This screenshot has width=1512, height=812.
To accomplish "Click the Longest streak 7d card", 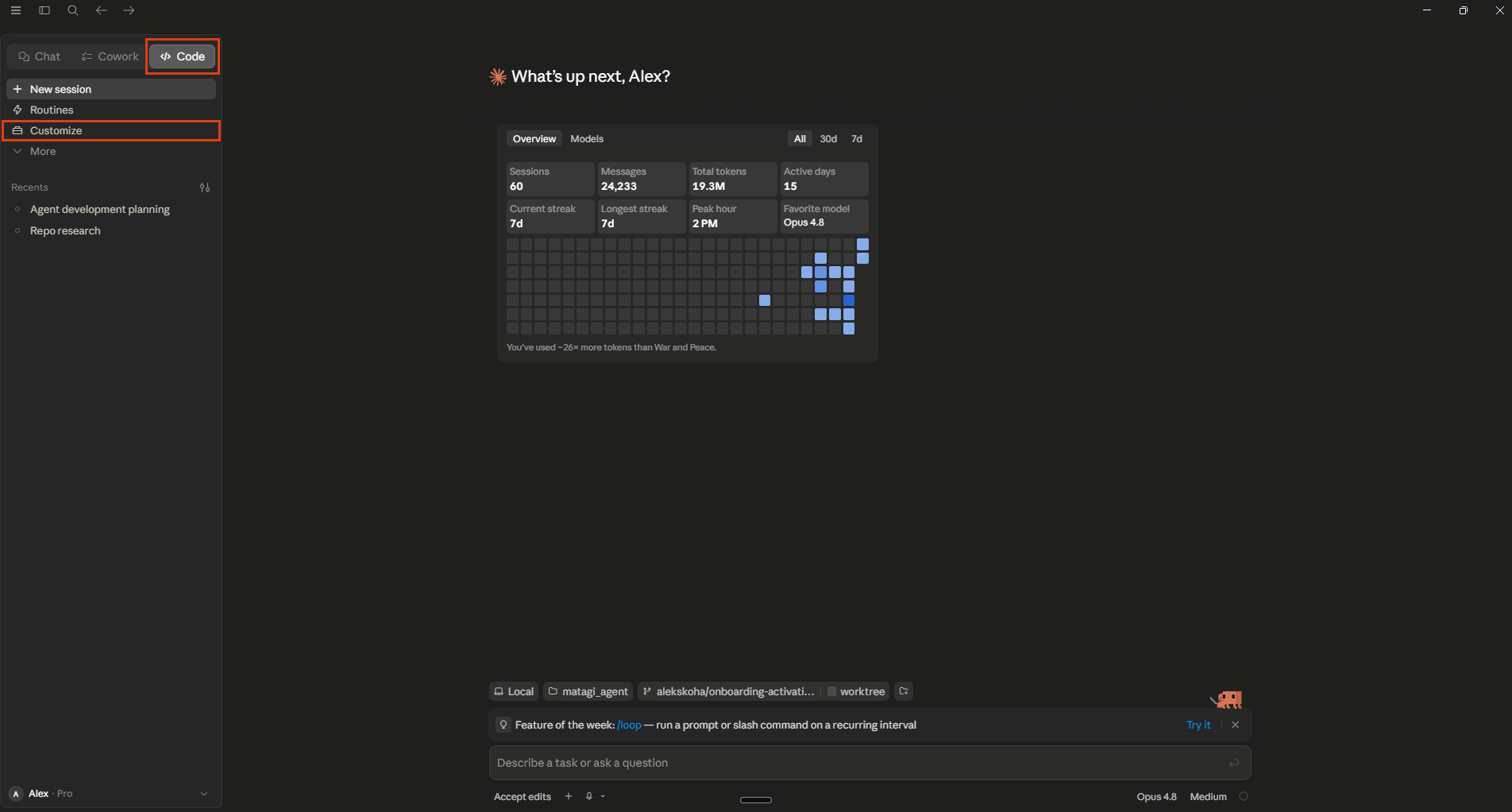I will tap(642, 216).
